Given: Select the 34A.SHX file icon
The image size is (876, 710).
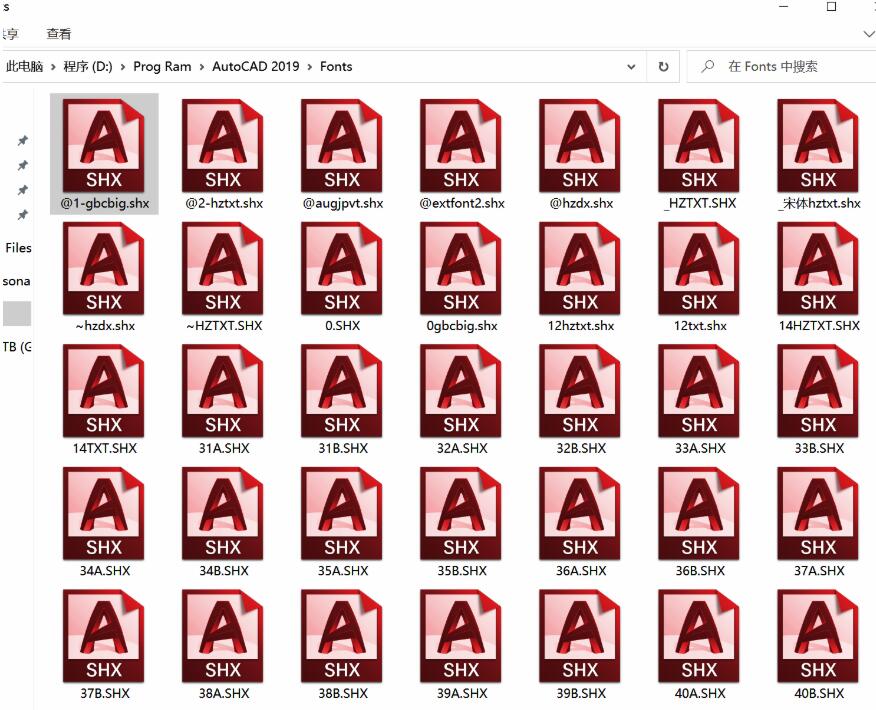Looking at the screenshot, I should (x=103, y=513).
